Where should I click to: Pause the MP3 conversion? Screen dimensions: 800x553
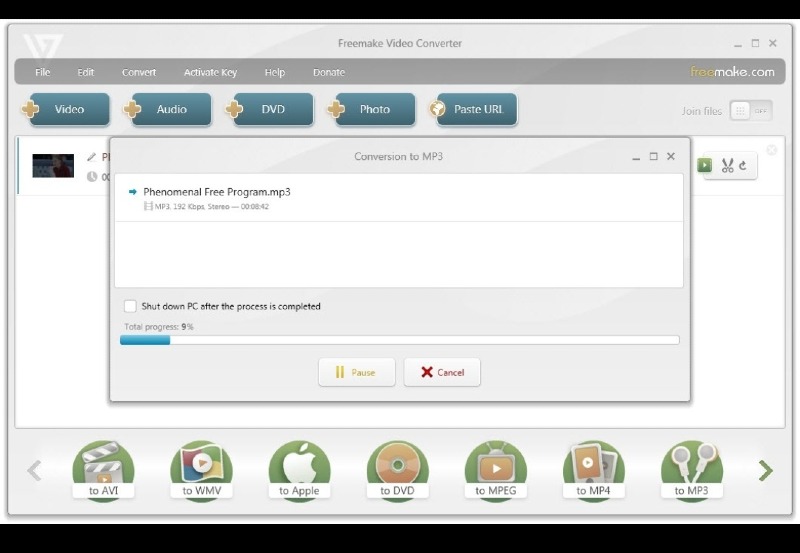[357, 372]
